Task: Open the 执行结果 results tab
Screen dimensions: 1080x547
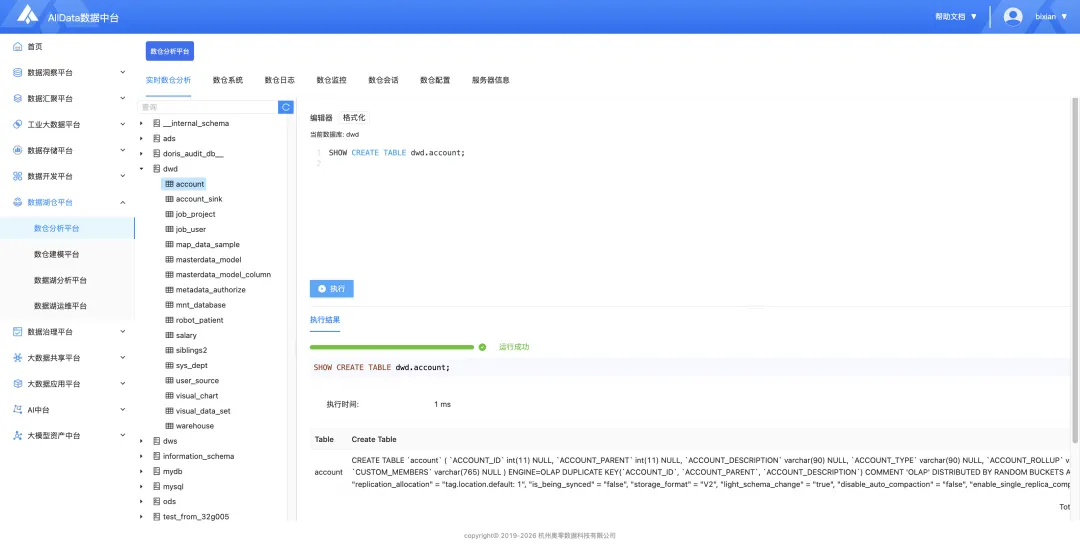Action: (324, 320)
